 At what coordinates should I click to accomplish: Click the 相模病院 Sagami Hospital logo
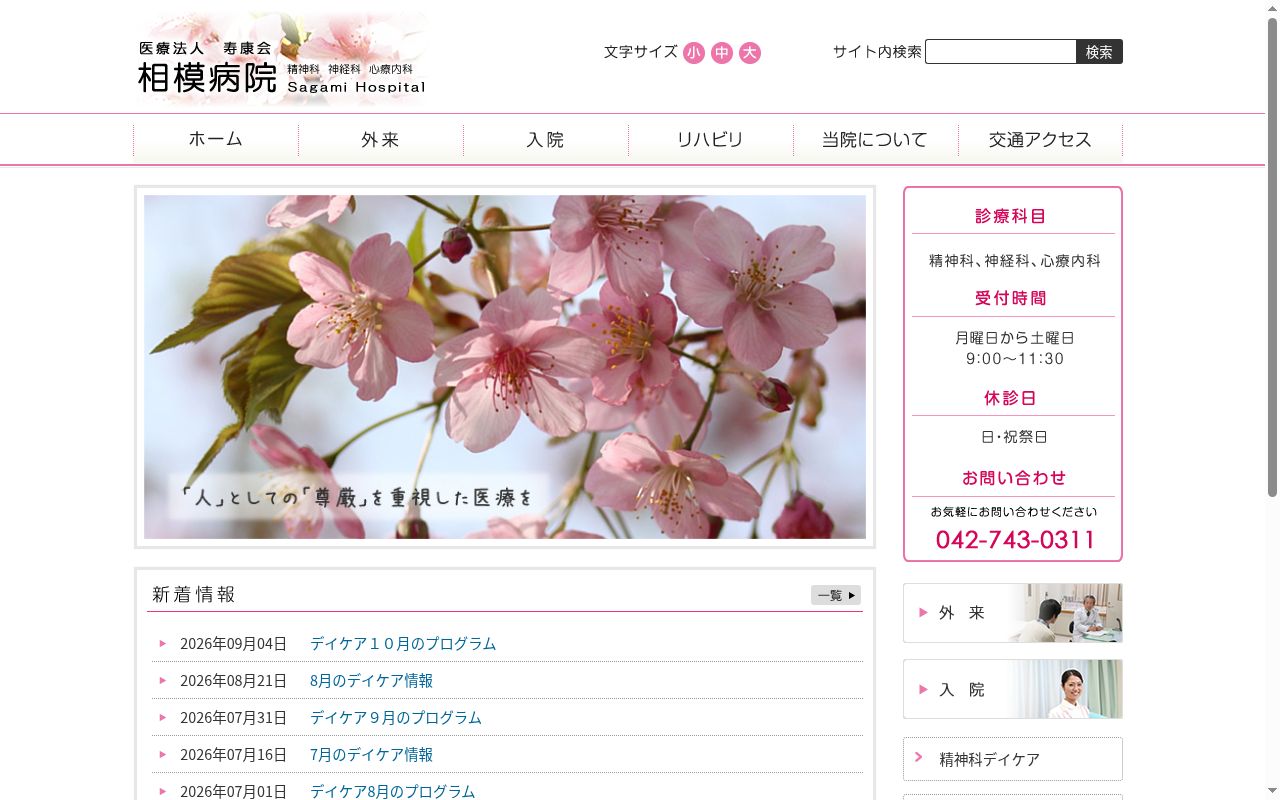coord(281,59)
